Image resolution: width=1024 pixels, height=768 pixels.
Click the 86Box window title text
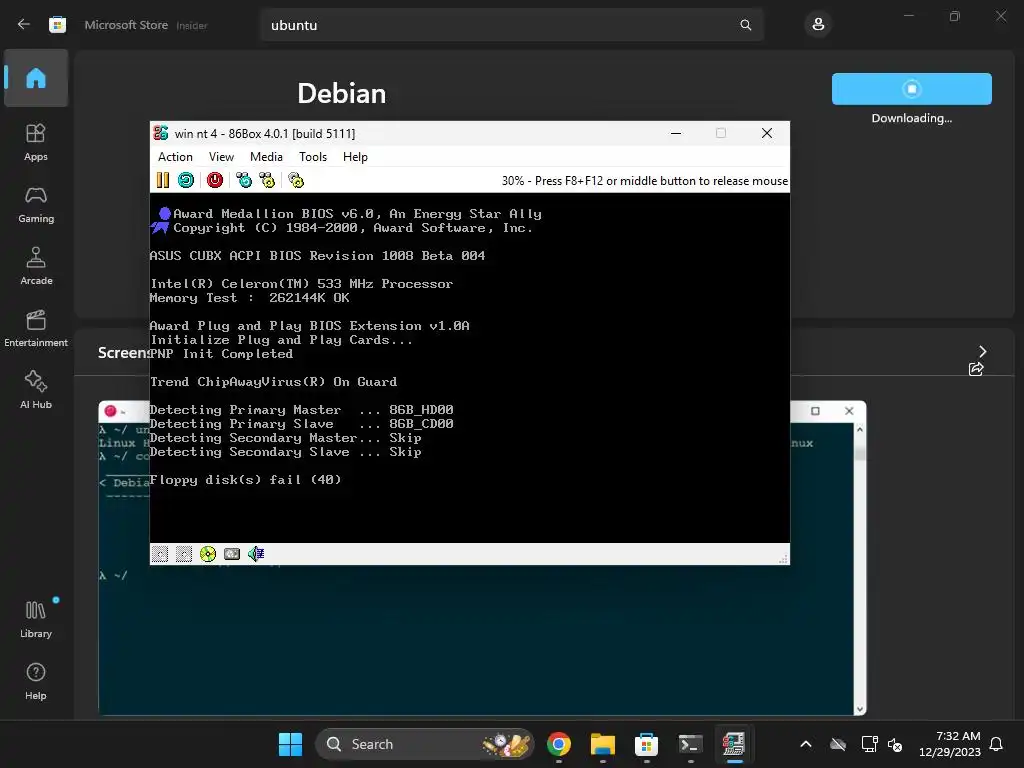pos(265,133)
